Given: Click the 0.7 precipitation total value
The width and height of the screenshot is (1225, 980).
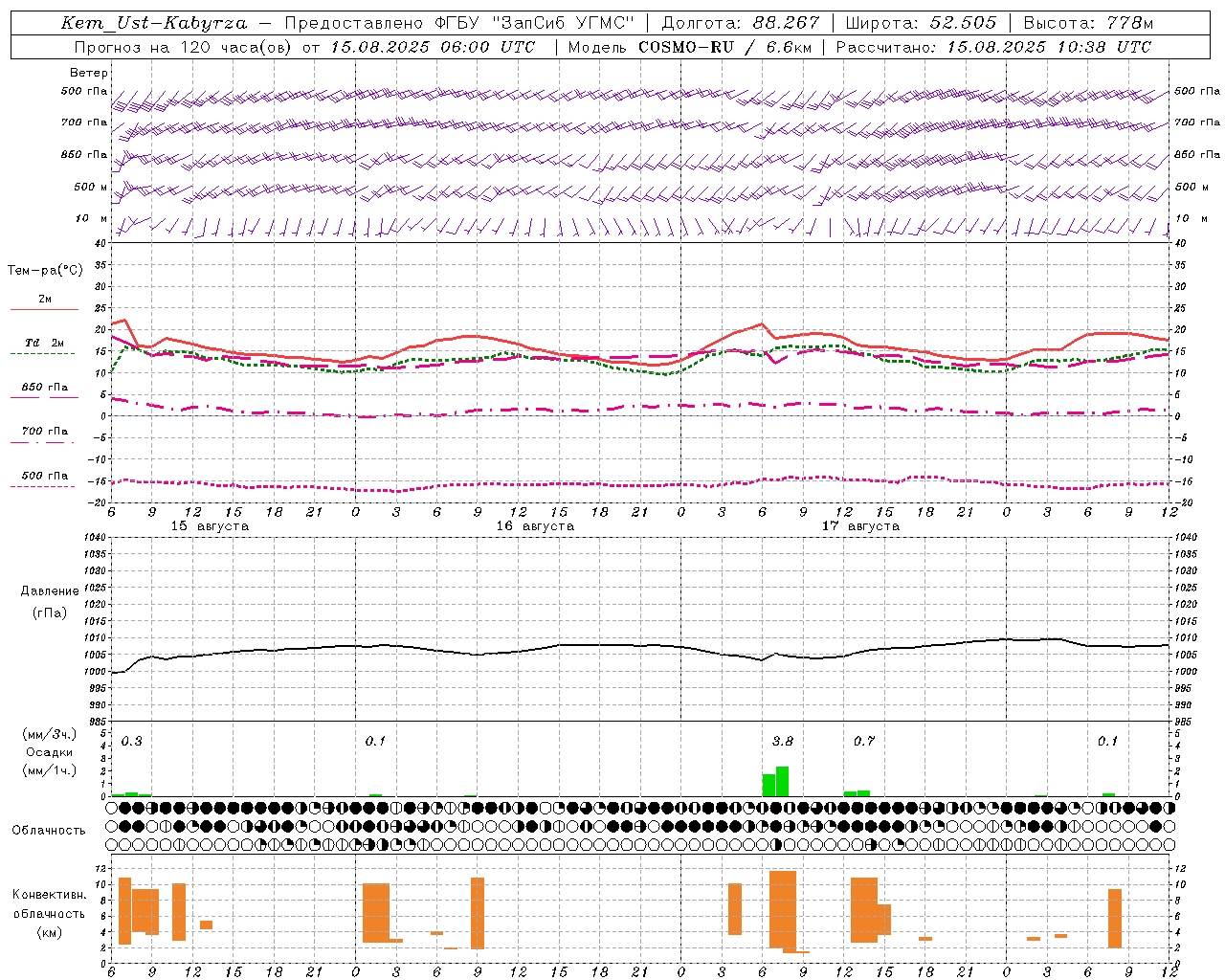Looking at the screenshot, I should 864,742.
